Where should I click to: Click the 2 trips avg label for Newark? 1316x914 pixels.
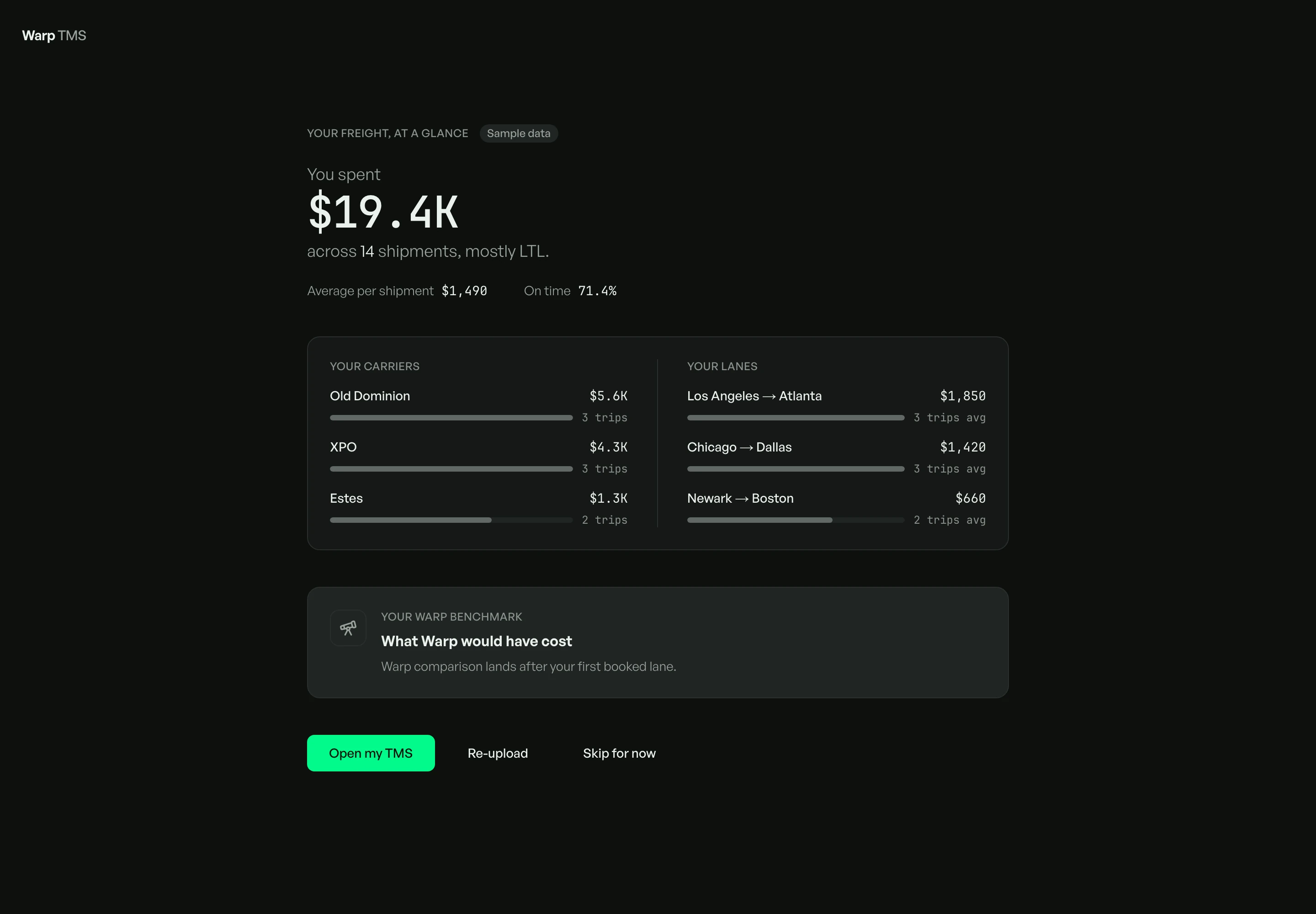click(950, 520)
